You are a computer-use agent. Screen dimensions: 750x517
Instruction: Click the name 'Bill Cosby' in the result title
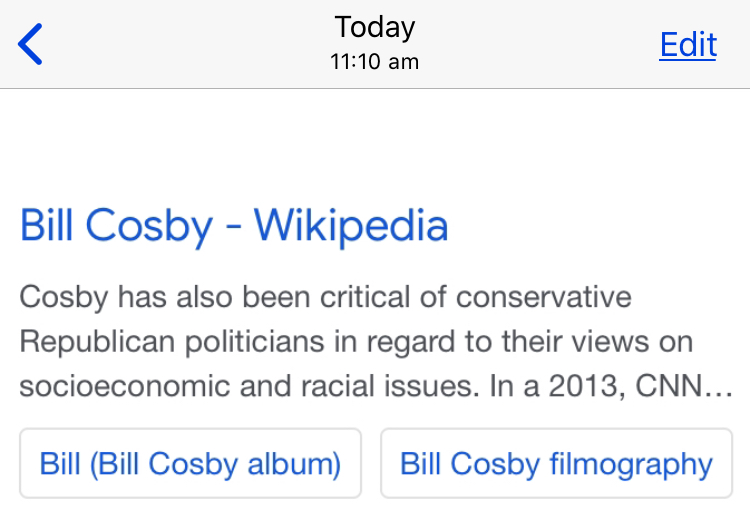pyautogui.click(x=116, y=226)
